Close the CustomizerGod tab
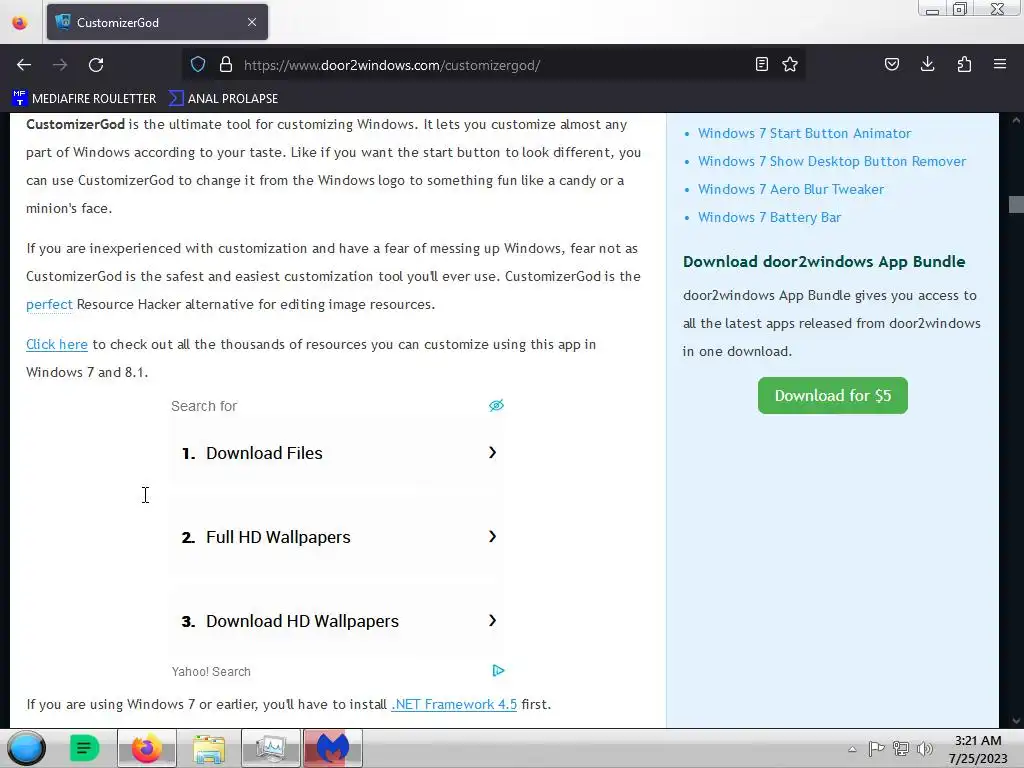Screen dimensions: 1024x768 pos(252,22)
